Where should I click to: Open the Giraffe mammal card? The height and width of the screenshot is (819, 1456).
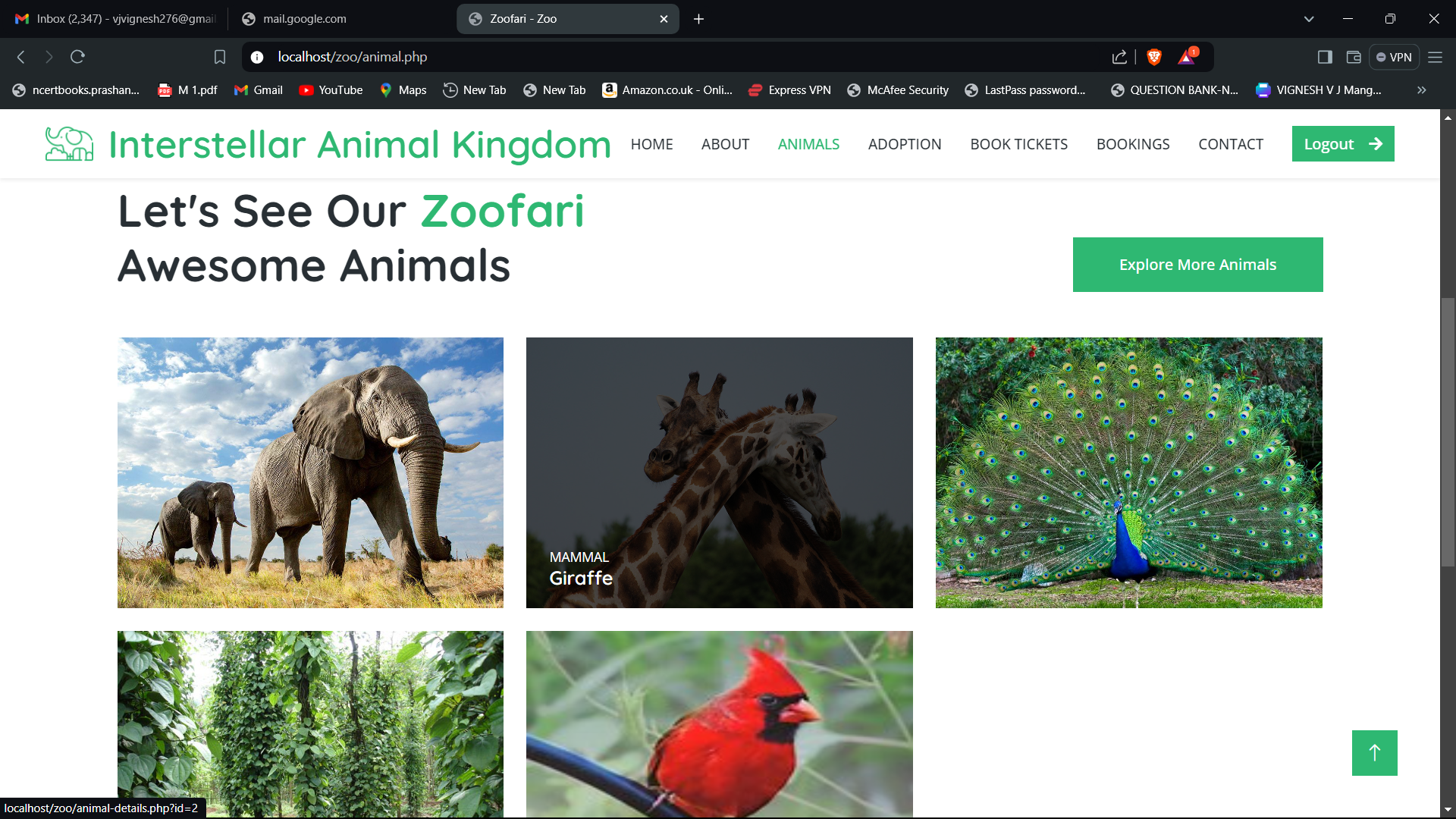pyautogui.click(x=719, y=472)
